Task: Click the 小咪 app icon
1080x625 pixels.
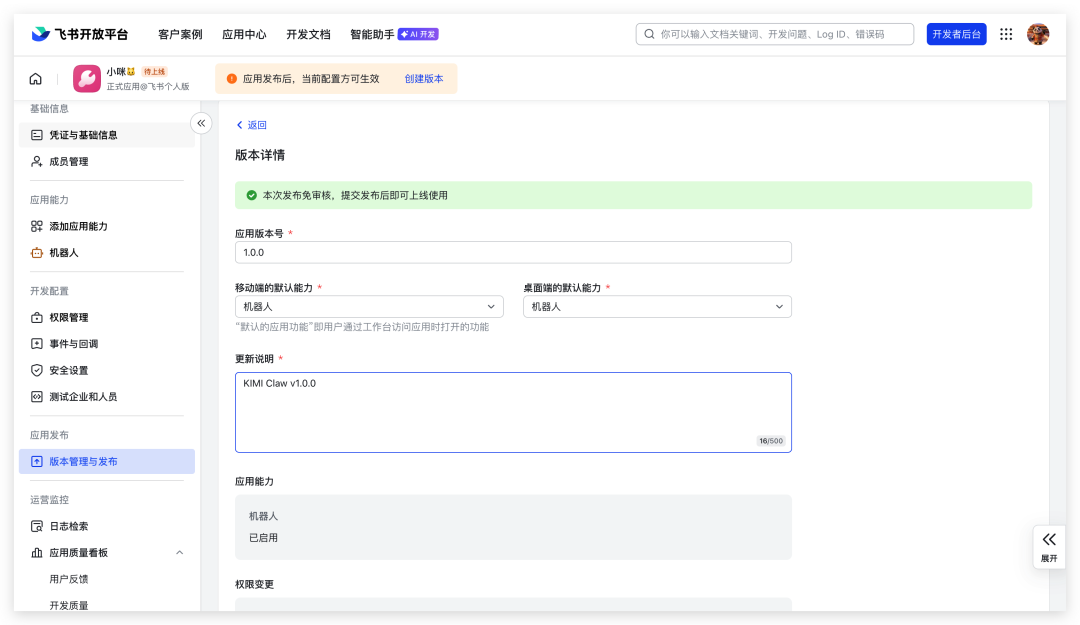Action: [87, 79]
